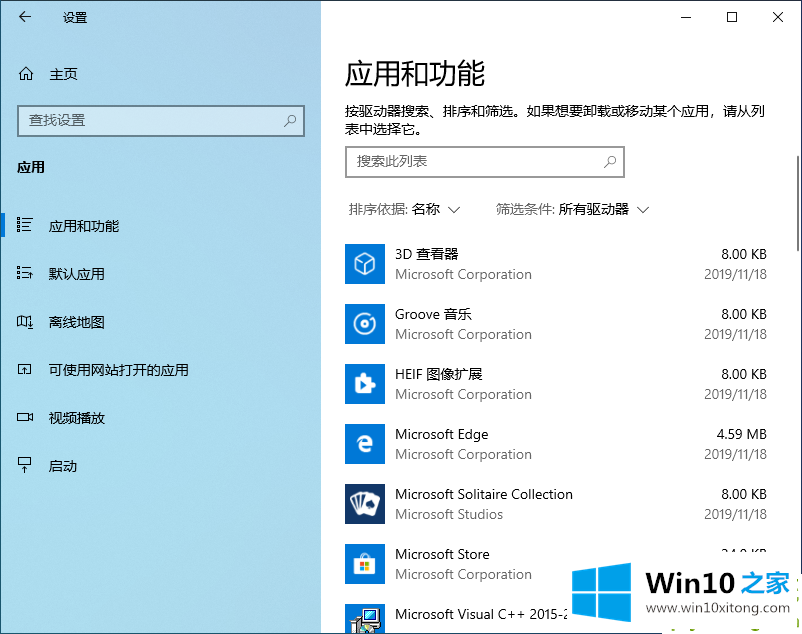Click the Microsoft Solitaire Collection icon
802x634 pixels.
click(365, 504)
